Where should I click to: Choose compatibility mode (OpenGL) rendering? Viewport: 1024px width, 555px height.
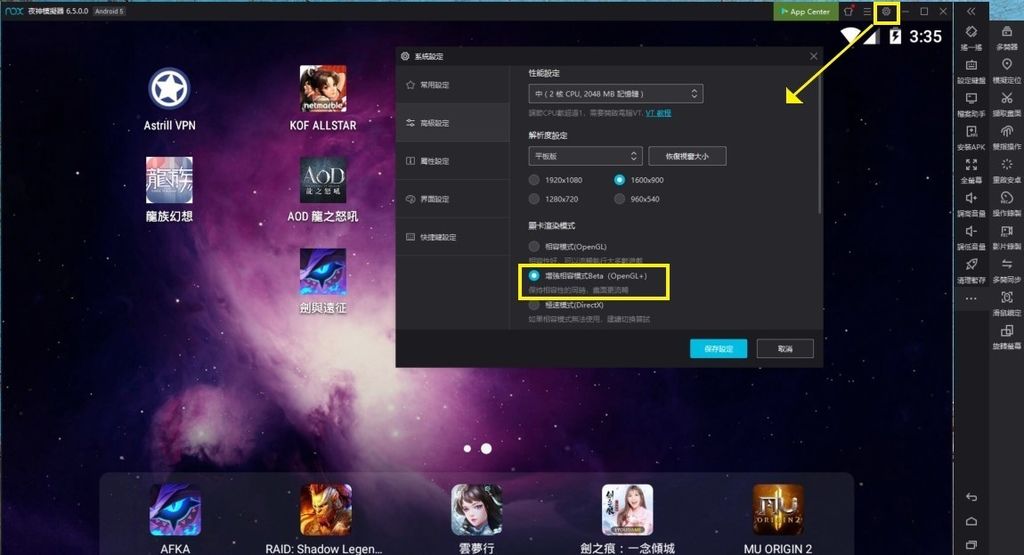point(534,246)
